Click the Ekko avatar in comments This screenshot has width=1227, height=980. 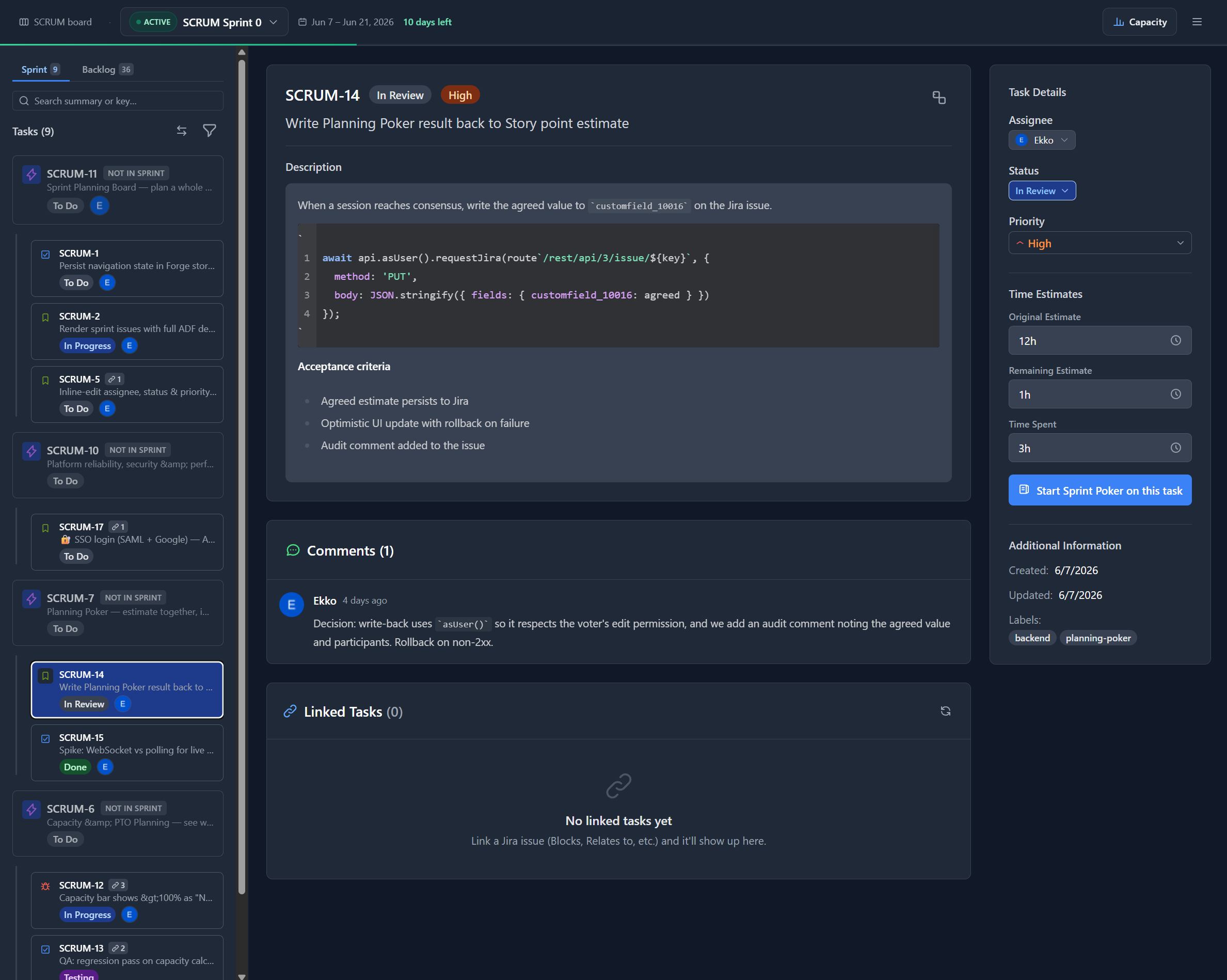(x=291, y=605)
